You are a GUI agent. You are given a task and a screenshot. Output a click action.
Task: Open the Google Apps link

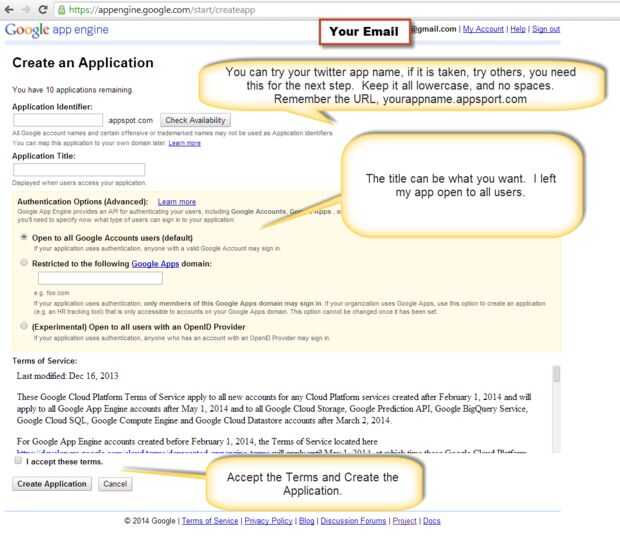(x=155, y=264)
